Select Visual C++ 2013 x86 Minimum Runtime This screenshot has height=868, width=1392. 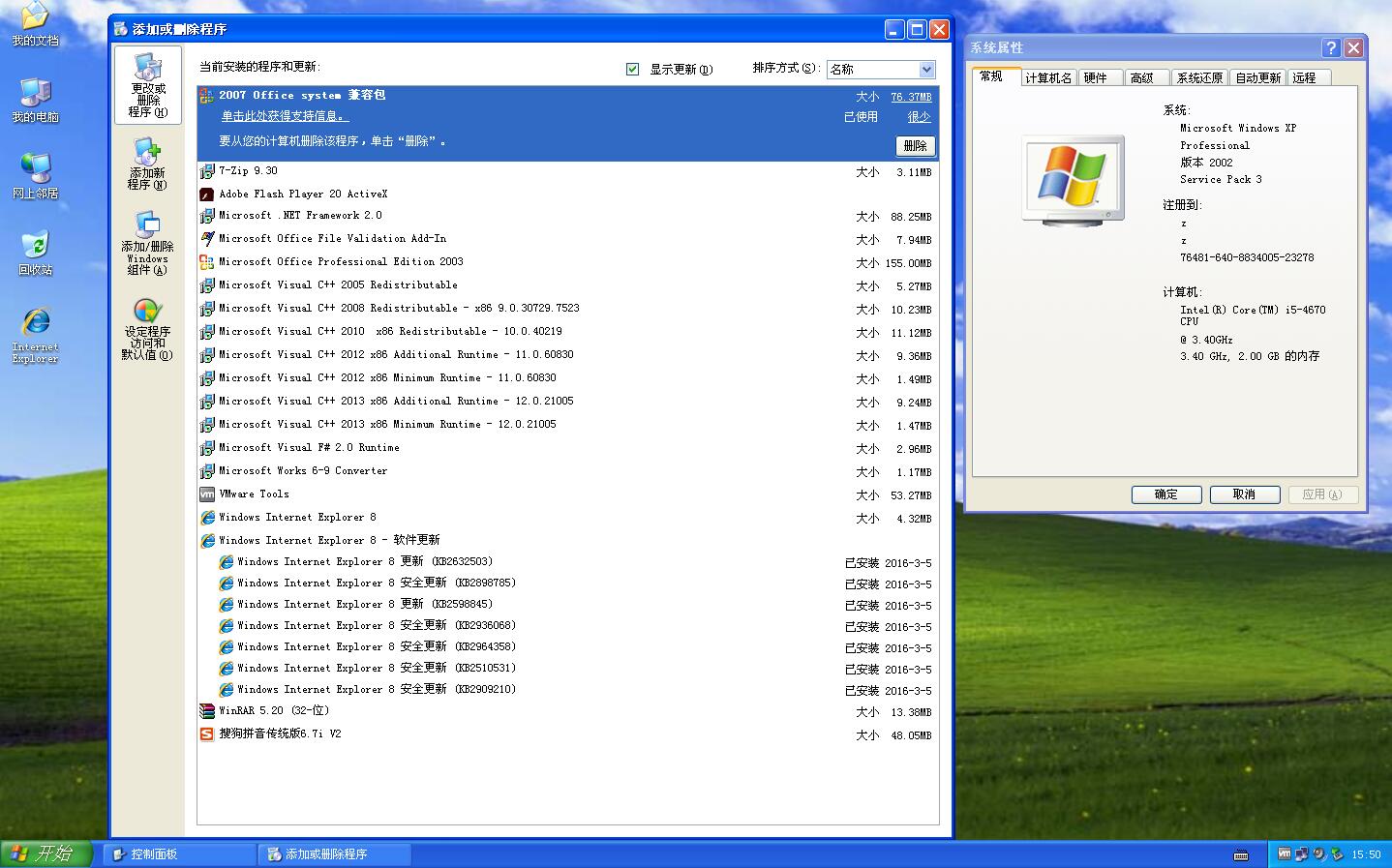tap(567, 425)
